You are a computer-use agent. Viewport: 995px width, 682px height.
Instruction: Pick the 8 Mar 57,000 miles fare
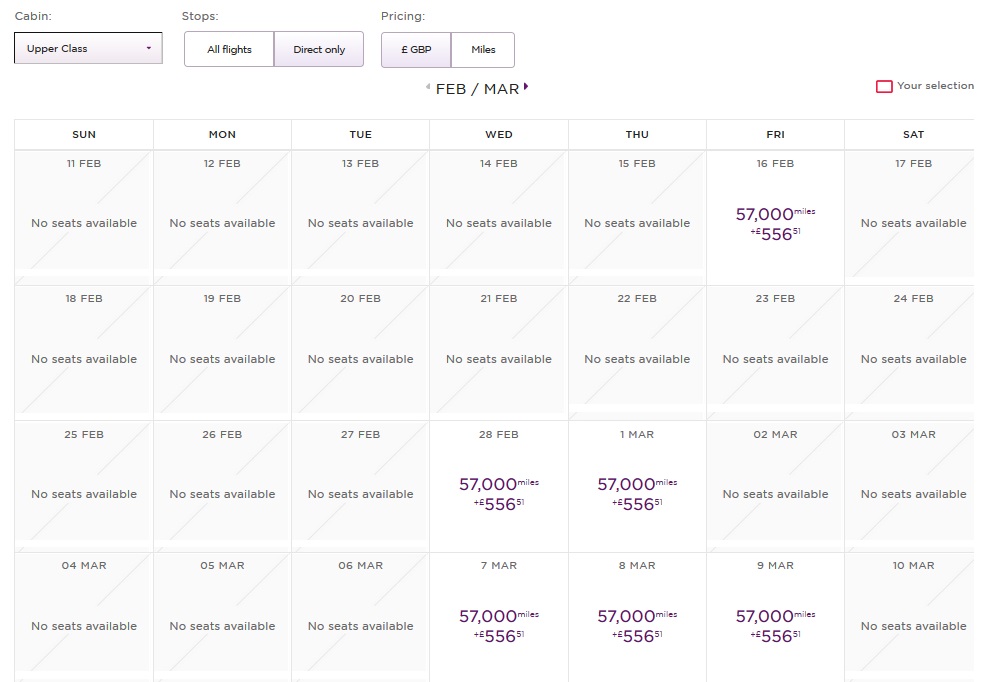coord(637,625)
